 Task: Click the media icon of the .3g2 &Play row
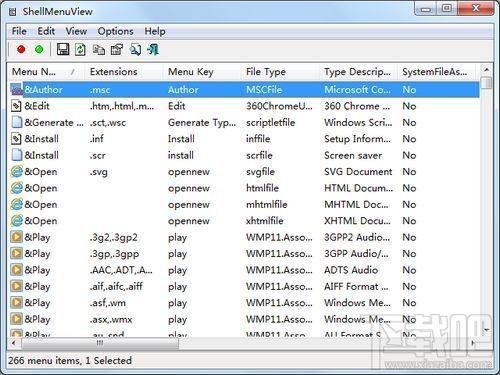pyautogui.click(x=16, y=237)
